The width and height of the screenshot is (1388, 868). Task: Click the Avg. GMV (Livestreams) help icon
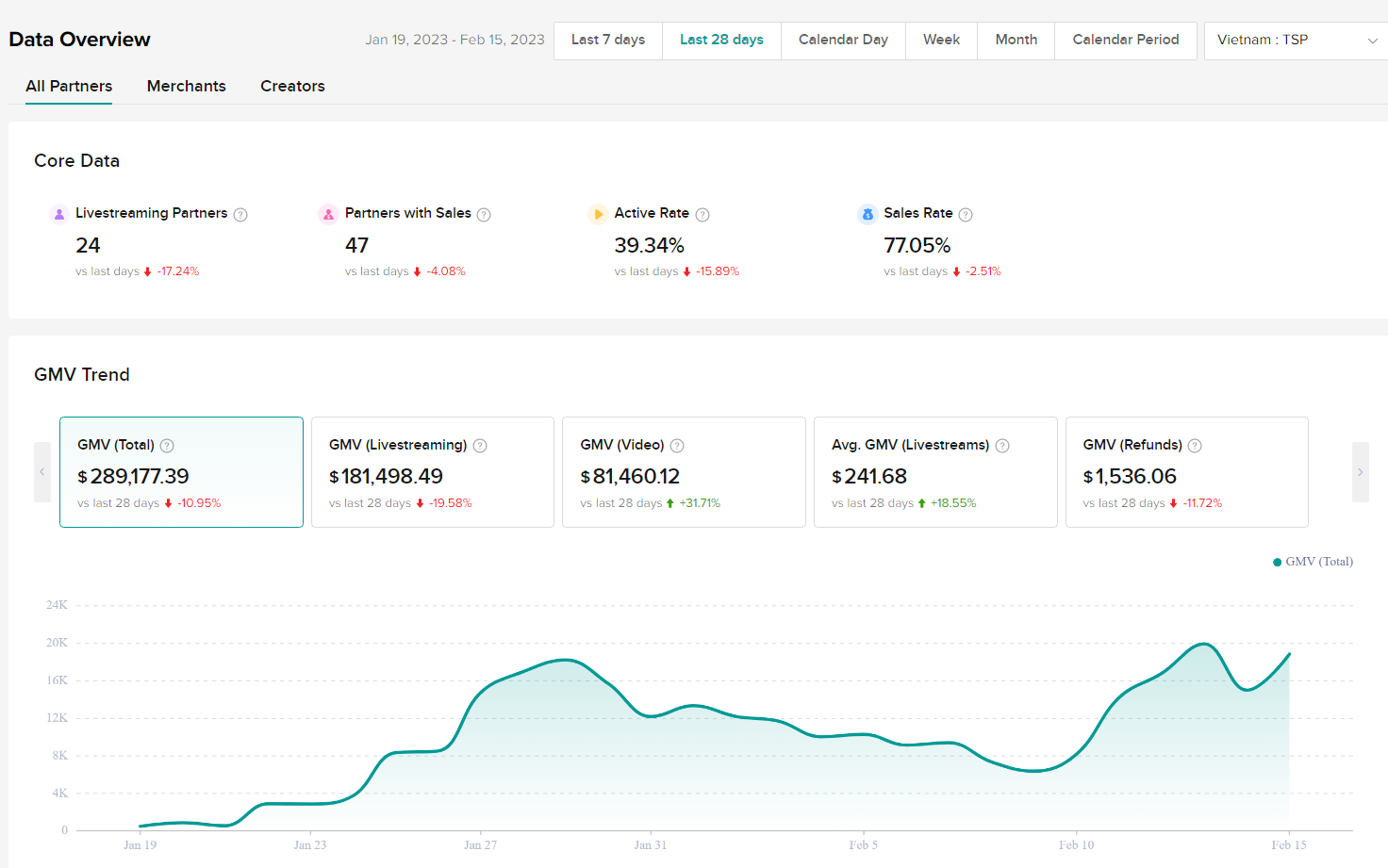click(1002, 446)
